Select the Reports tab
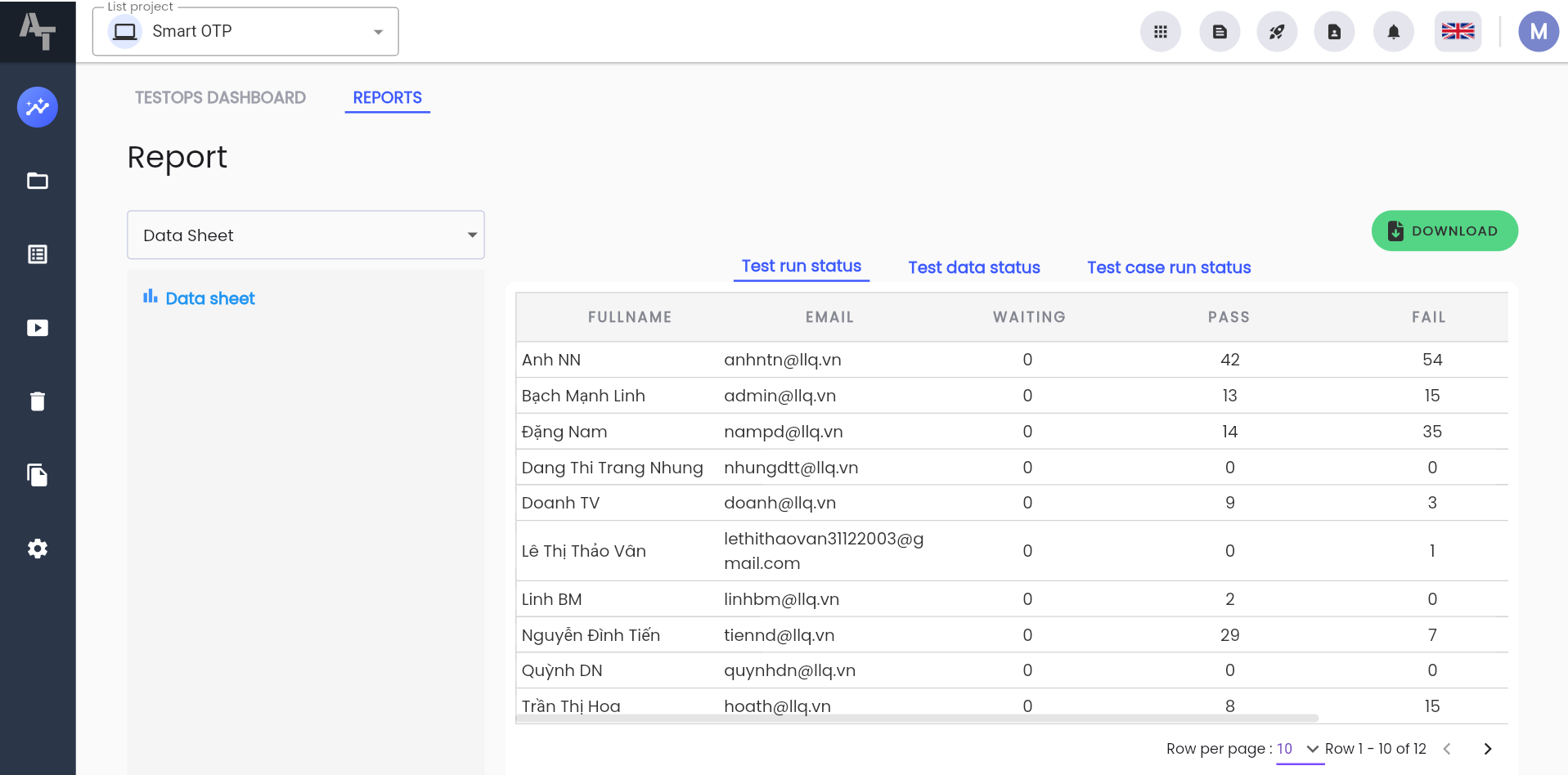 (x=388, y=98)
